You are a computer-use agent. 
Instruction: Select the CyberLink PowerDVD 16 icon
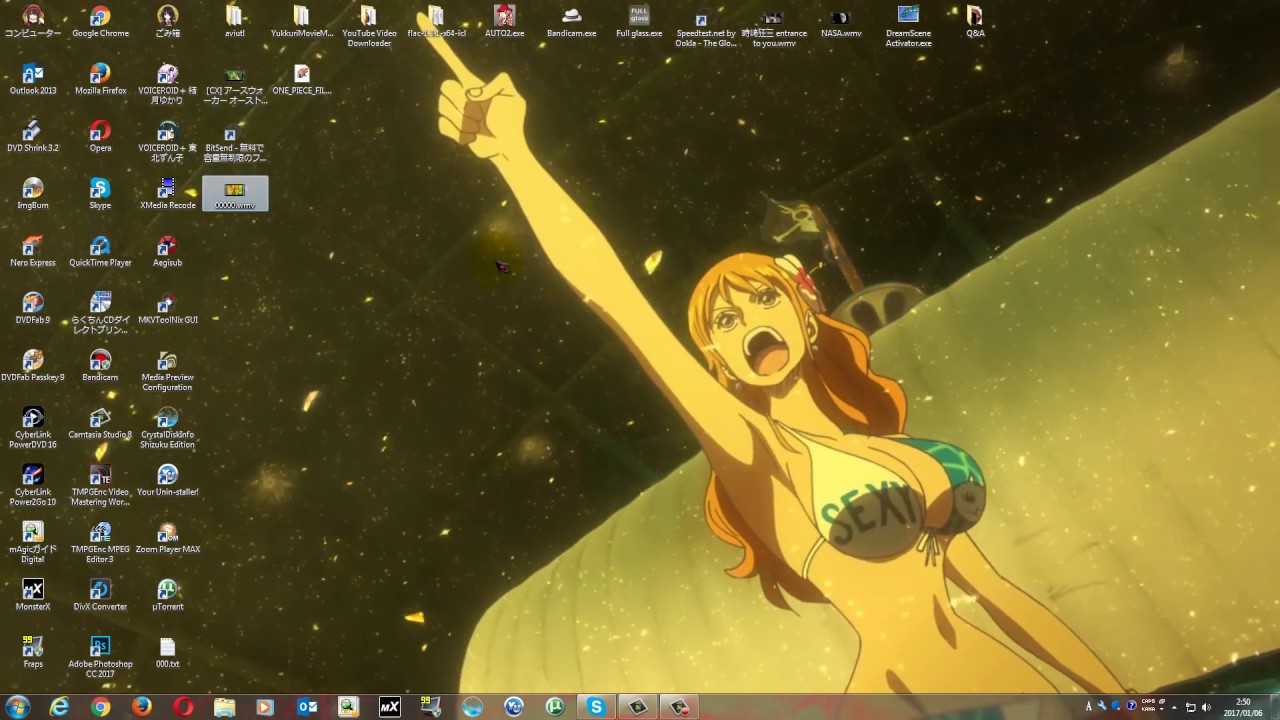tap(33, 427)
